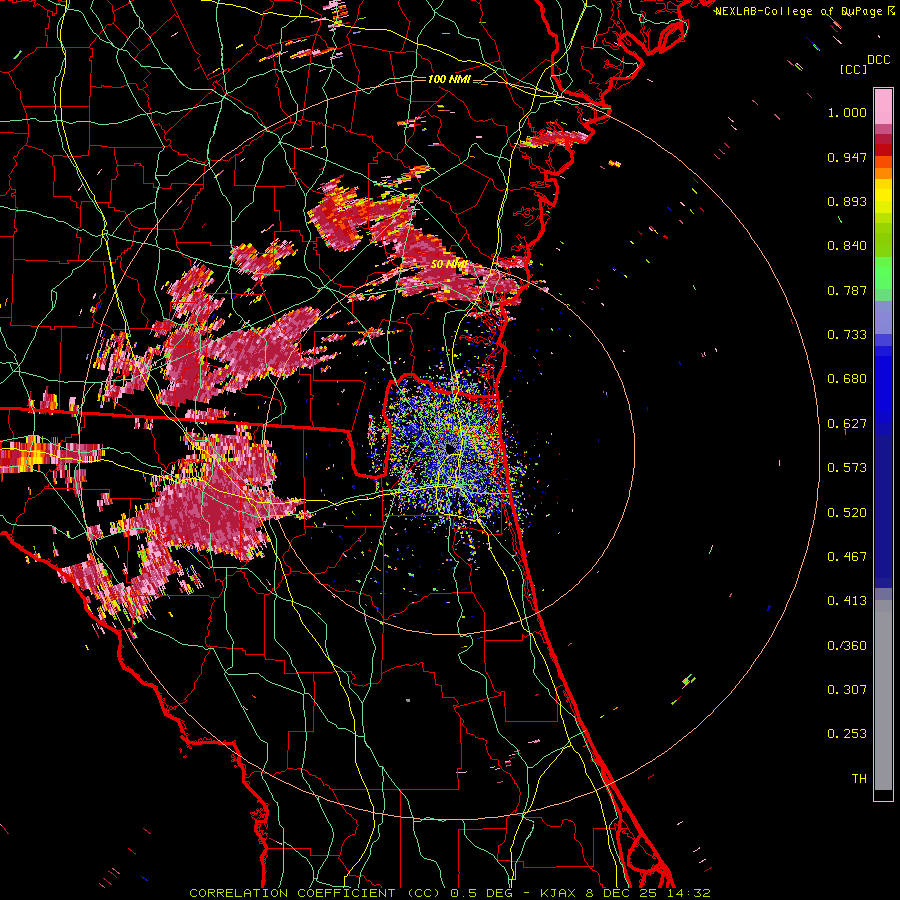Pick the gray segment of the color bar

pyautogui.click(x=883, y=695)
